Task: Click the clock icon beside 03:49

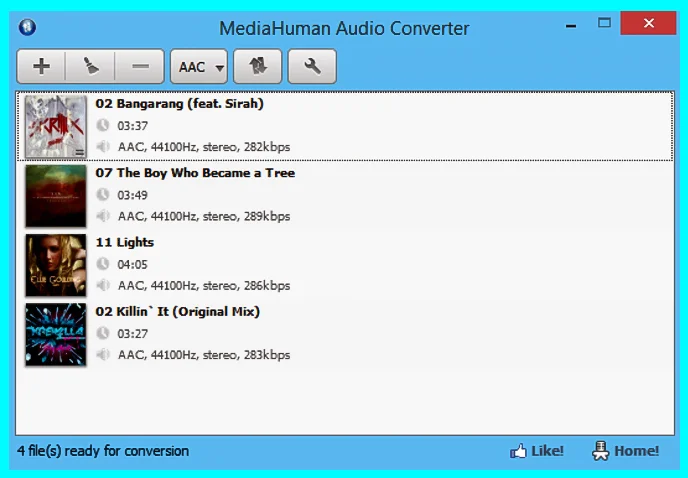Action: click(103, 194)
